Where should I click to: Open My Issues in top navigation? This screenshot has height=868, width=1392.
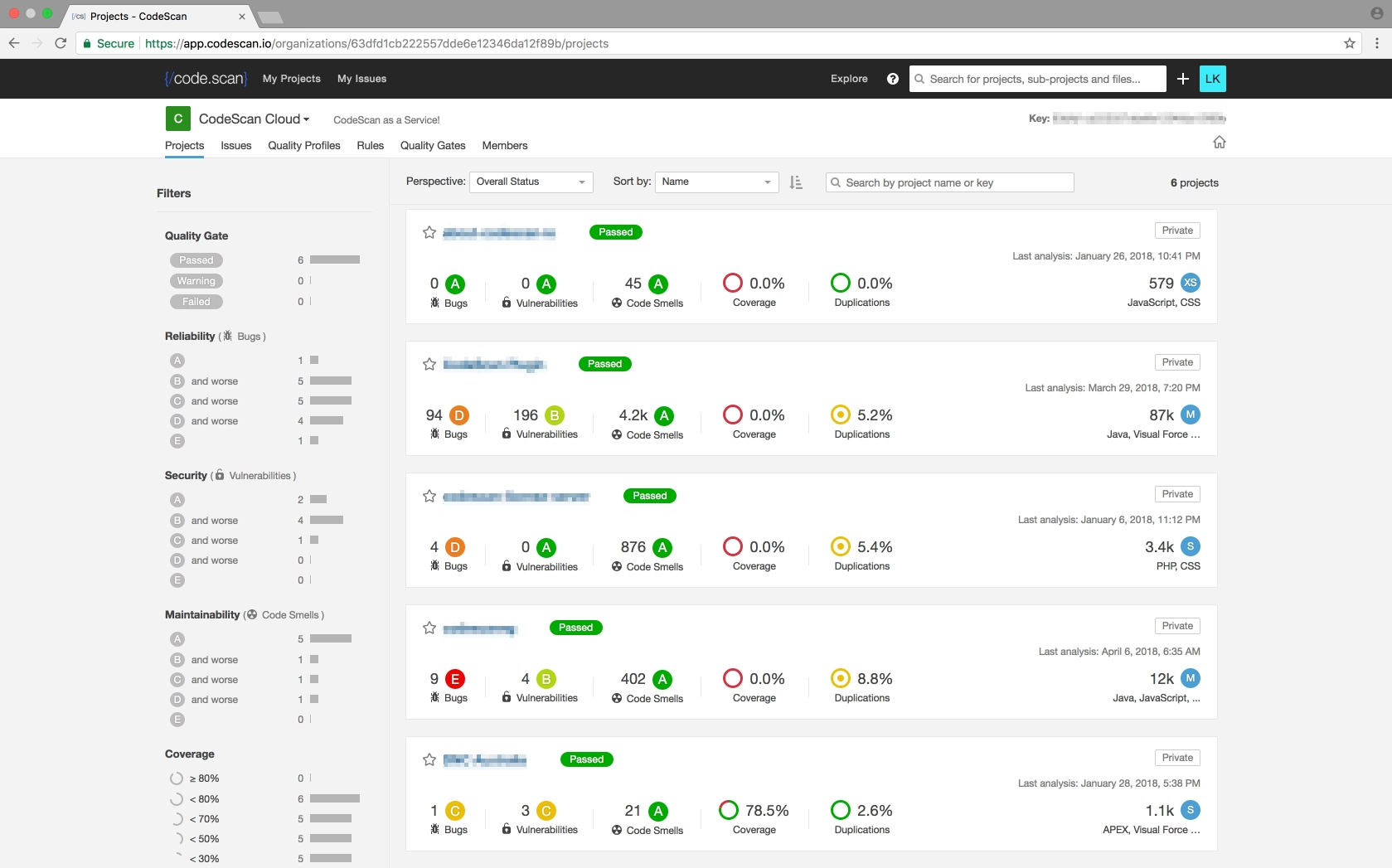point(361,79)
